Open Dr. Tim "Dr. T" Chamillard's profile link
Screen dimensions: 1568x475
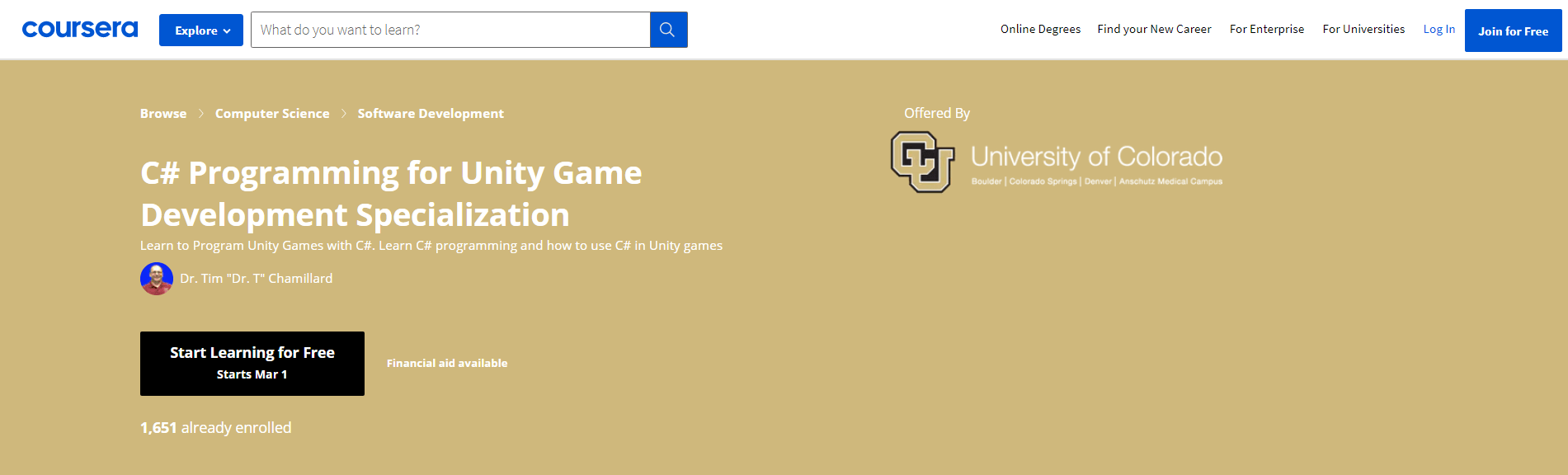pyautogui.click(x=257, y=279)
